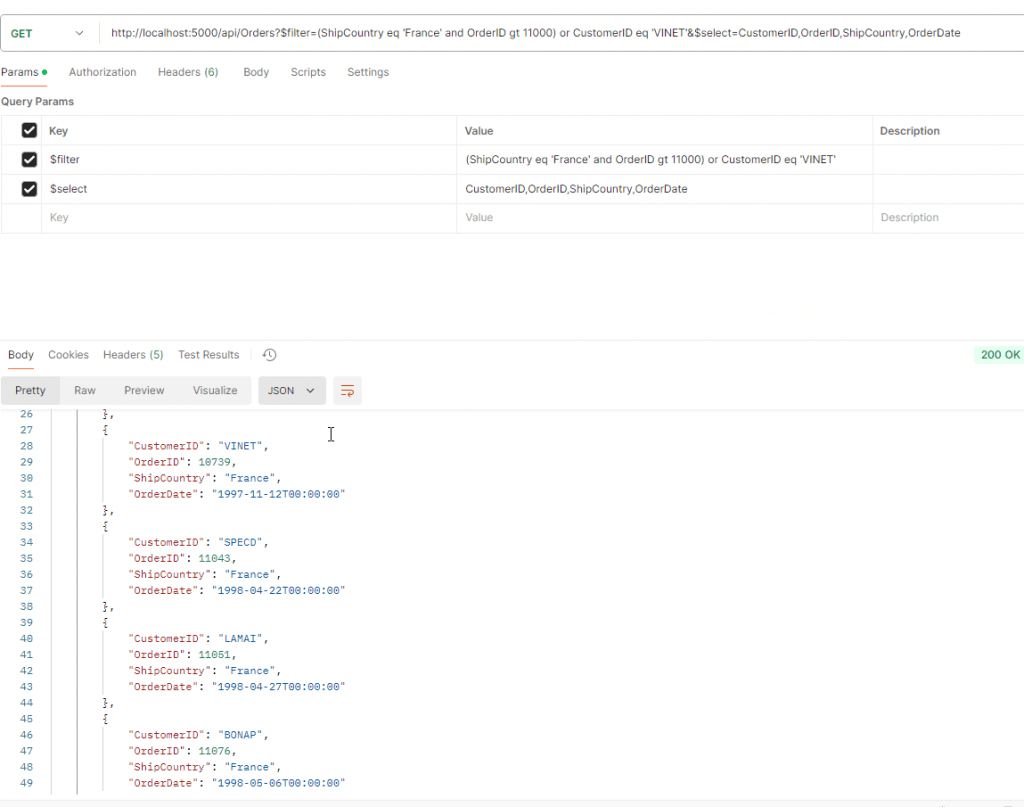
Task: Click the Preview view button
Action: pos(144,391)
